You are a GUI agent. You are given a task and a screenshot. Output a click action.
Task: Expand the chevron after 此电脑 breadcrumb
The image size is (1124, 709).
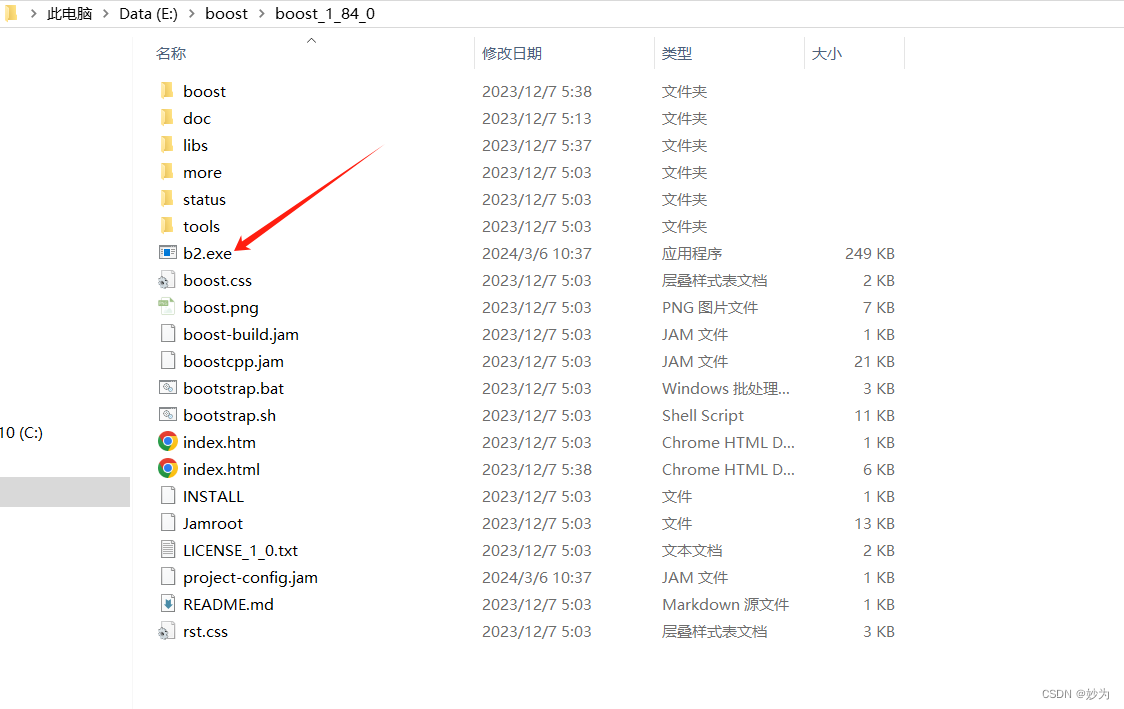point(105,14)
